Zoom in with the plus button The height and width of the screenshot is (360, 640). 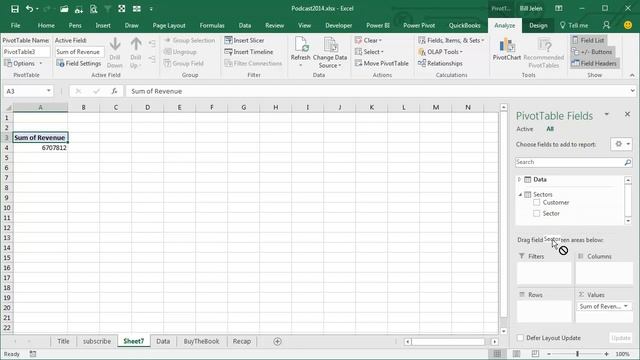607,354
